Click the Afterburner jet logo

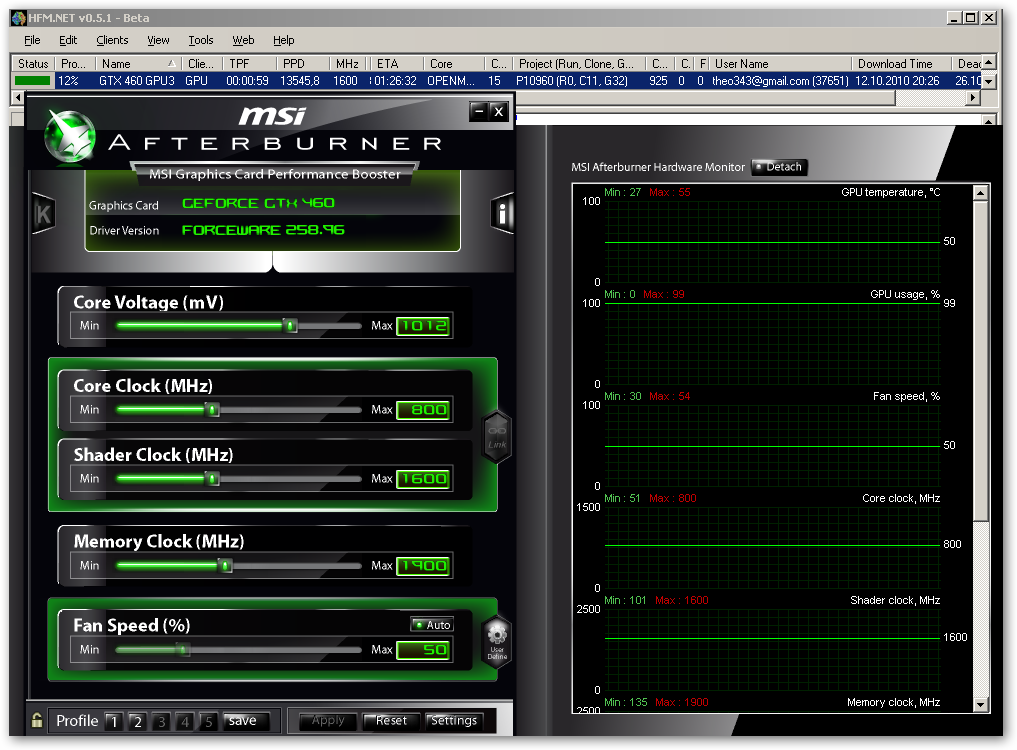point(70,136)
